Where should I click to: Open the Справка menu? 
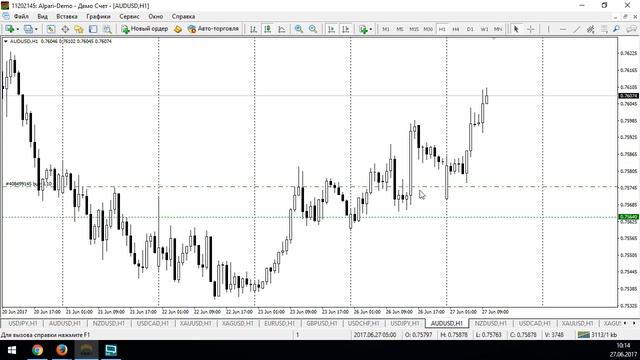click(x=183, y=16)
